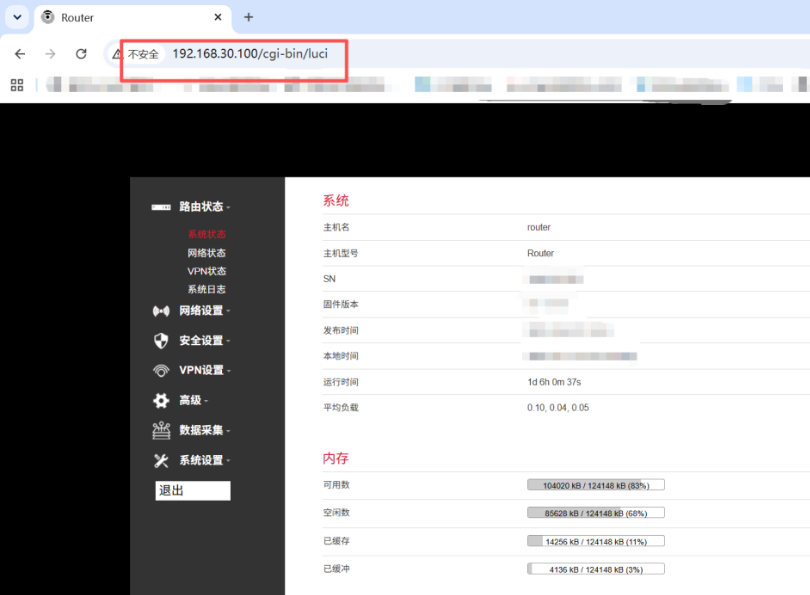
Task: Open 网络状态 submenu item
Action: point(207,253)
